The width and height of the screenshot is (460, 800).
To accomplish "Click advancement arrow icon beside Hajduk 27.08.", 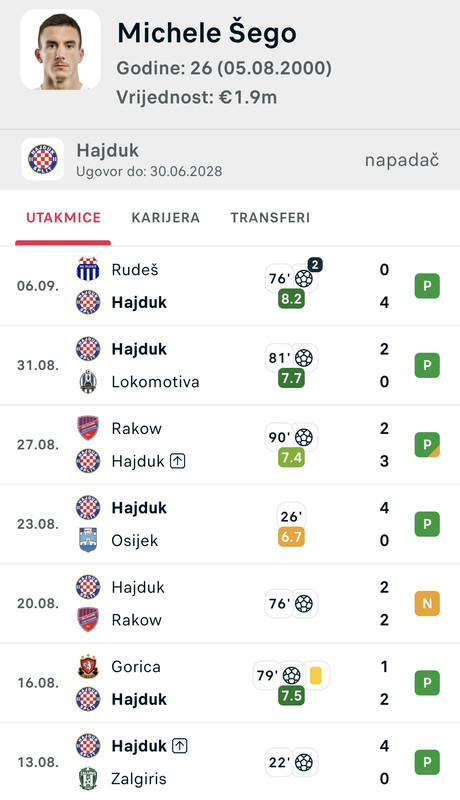I will (x=177, y=461).
